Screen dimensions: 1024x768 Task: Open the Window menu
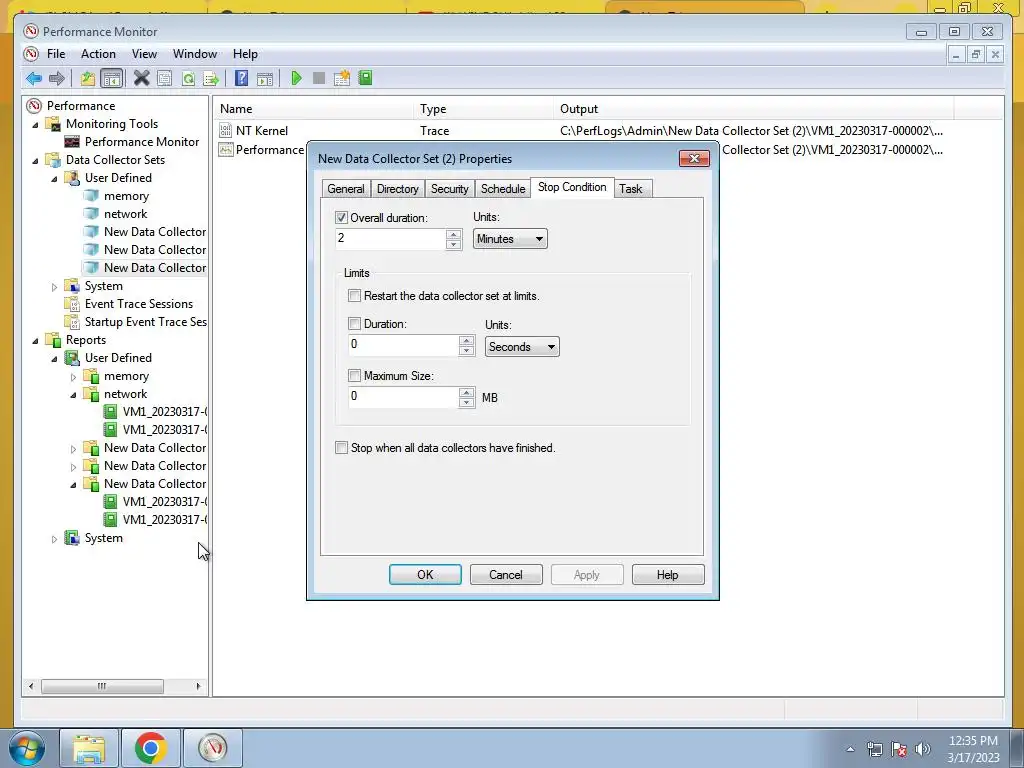[x=195, y=54]
